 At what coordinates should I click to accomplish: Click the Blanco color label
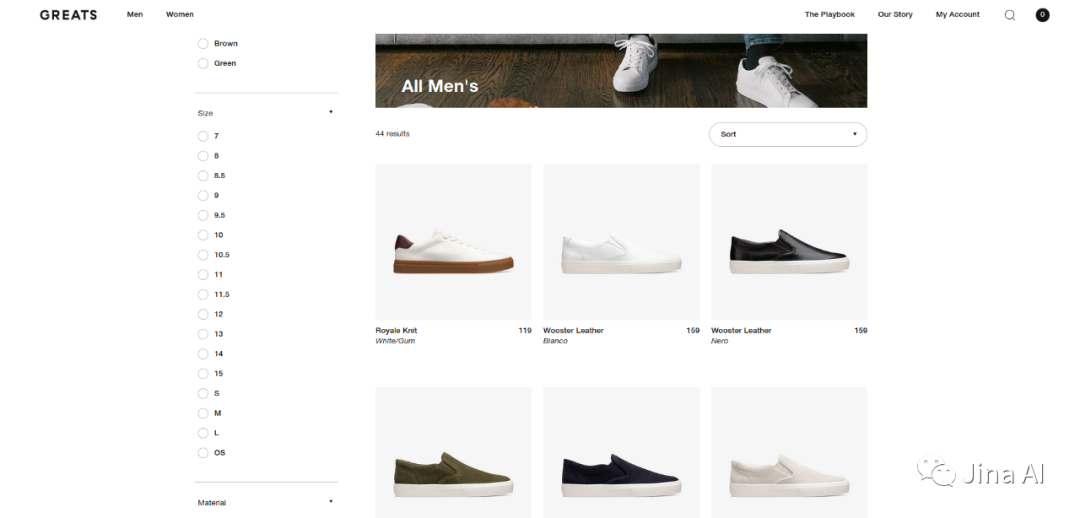(555, 341)
